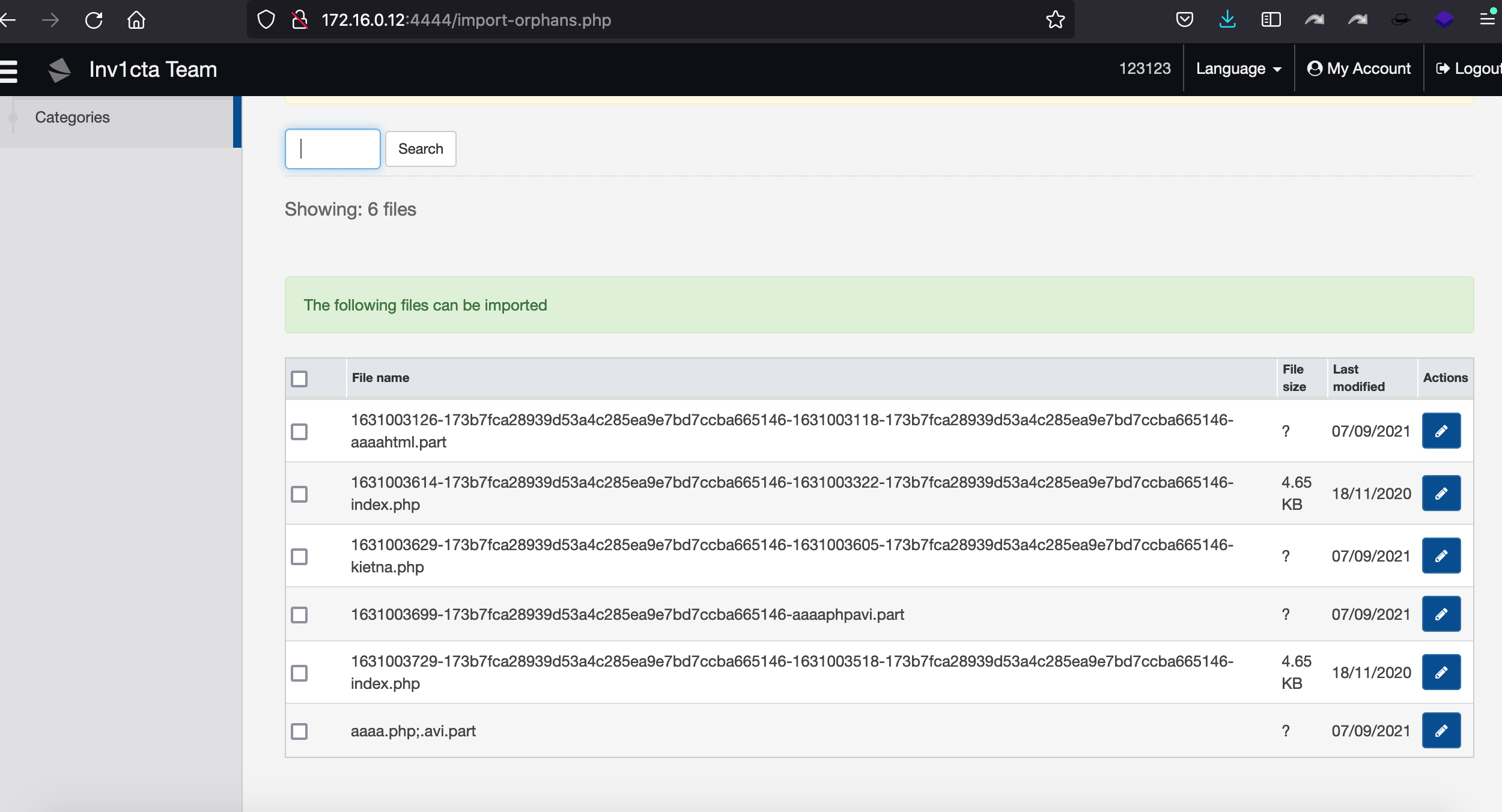The image size is (1502, 812).
Task: Click the Search button
Action: 420,149
